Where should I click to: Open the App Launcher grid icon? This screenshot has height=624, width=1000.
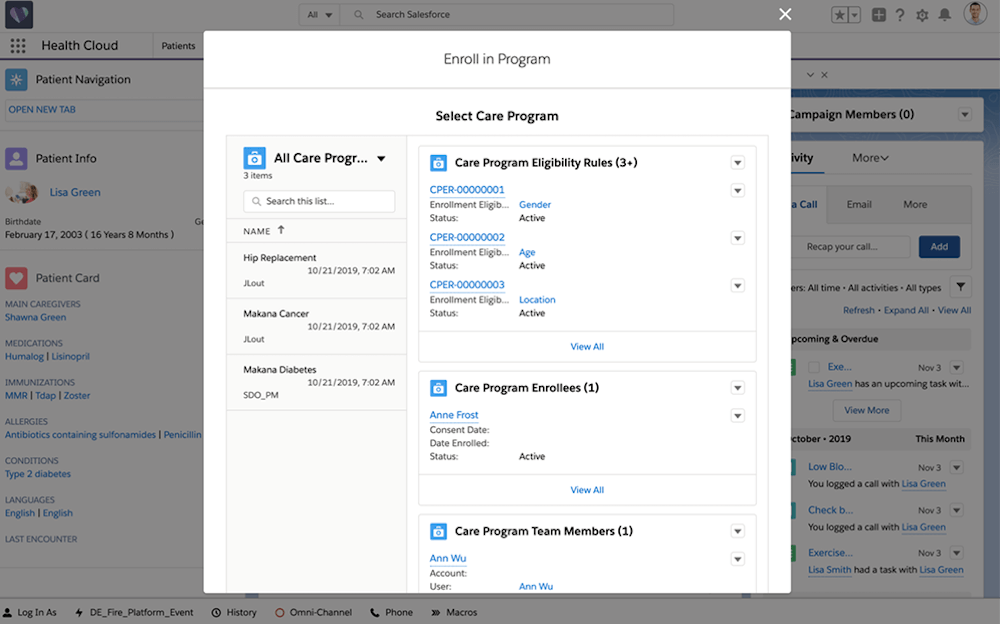(x=18, y=46)
